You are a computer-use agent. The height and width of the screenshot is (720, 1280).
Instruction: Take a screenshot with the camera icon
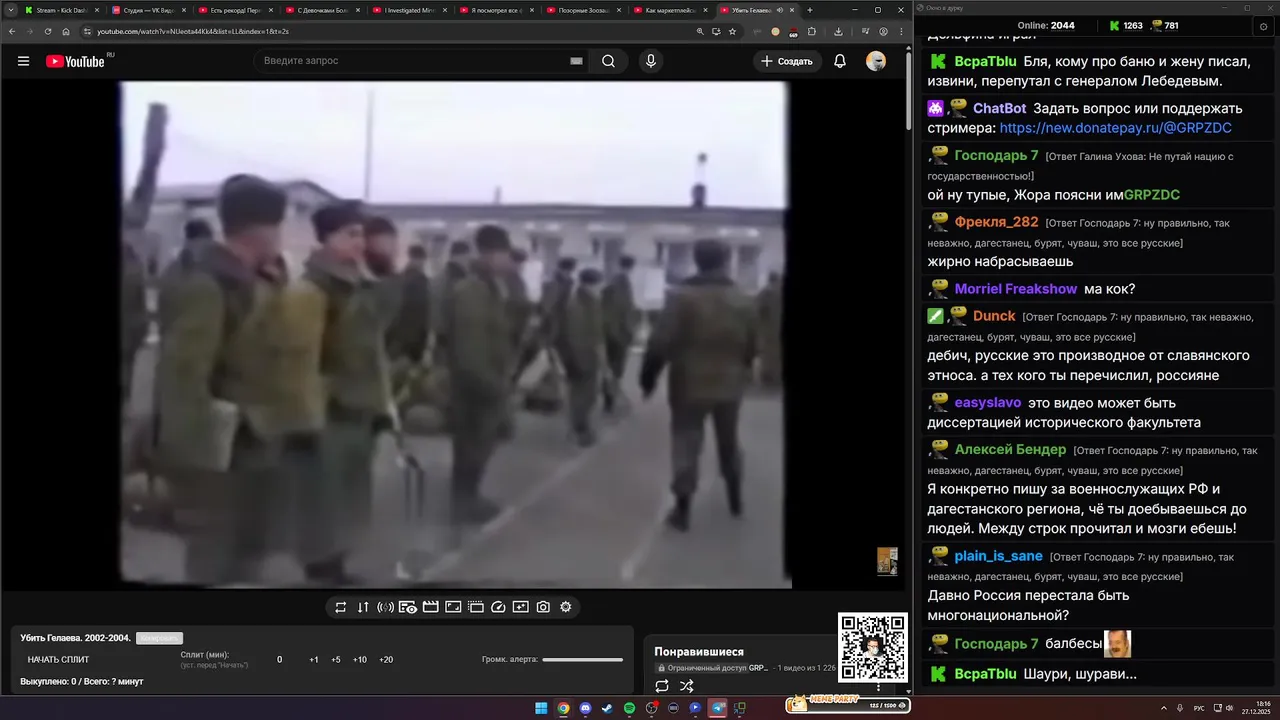(x=543, y=607)
